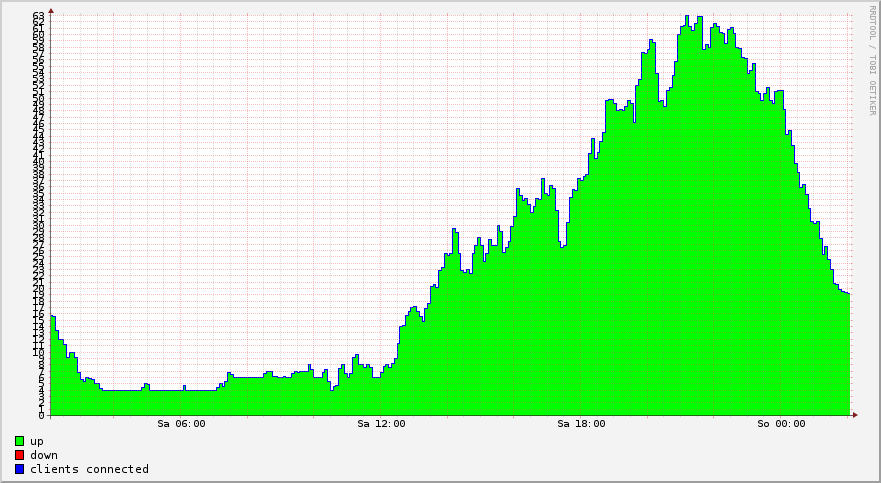This screenshot has height=483, width=881.
Task: Click the 'Sa 18:00' time axis label
Action: (x=581, y=424)
